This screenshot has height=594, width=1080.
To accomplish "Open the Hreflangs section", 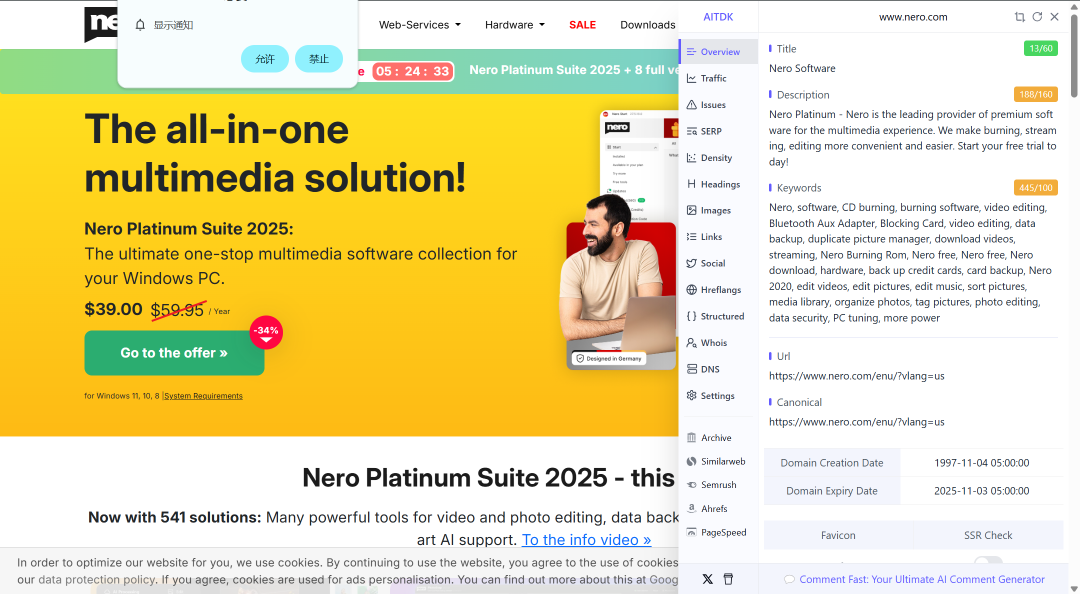I will click(718, 289).
